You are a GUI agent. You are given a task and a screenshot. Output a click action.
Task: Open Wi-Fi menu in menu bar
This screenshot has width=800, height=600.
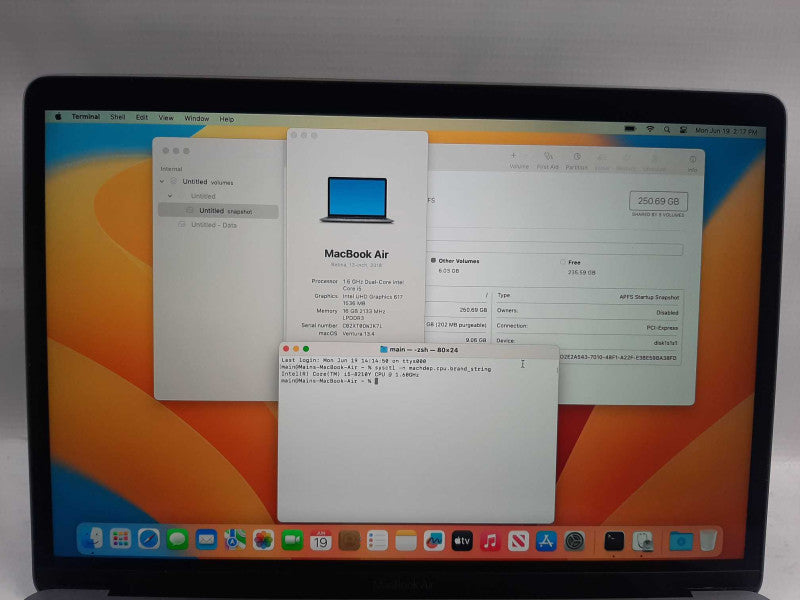[x=650, y=130]
